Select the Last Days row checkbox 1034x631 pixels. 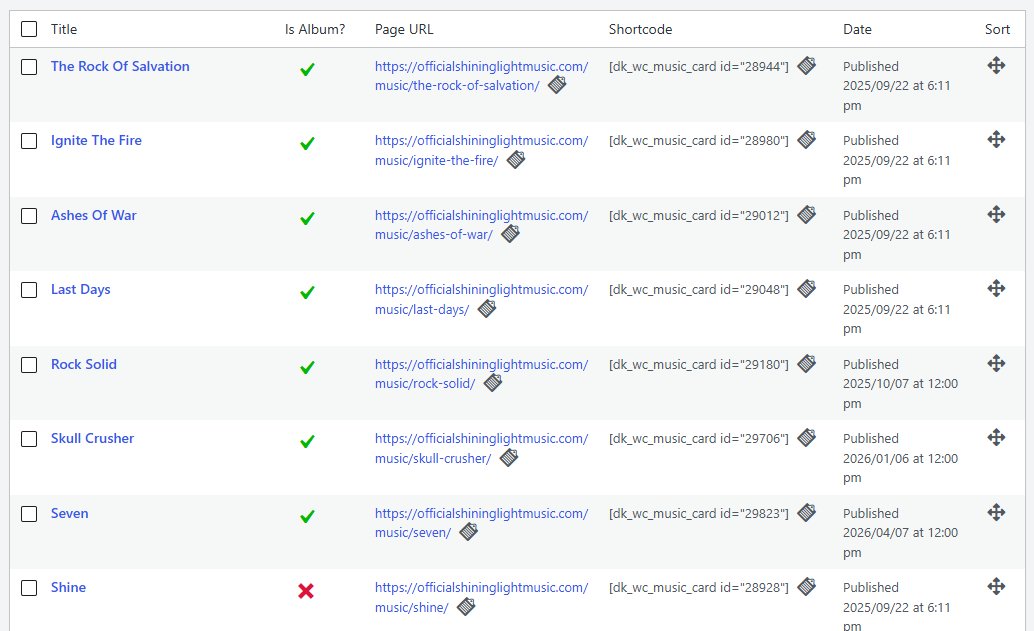(x=29, y=290)
